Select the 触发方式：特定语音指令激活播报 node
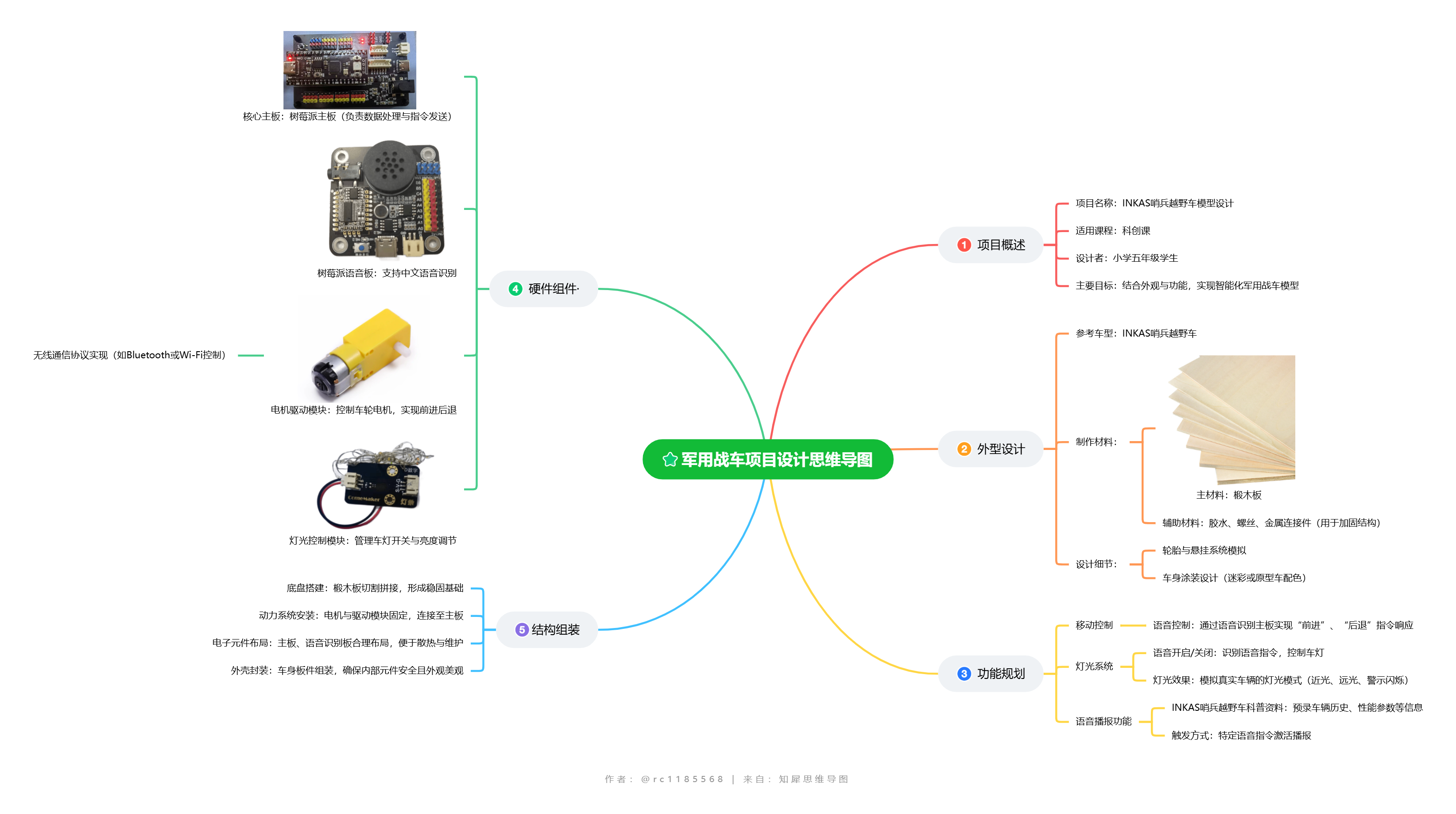Image resolution: width=1456 pixels, height=814 pixels. tap(1241, 736)
